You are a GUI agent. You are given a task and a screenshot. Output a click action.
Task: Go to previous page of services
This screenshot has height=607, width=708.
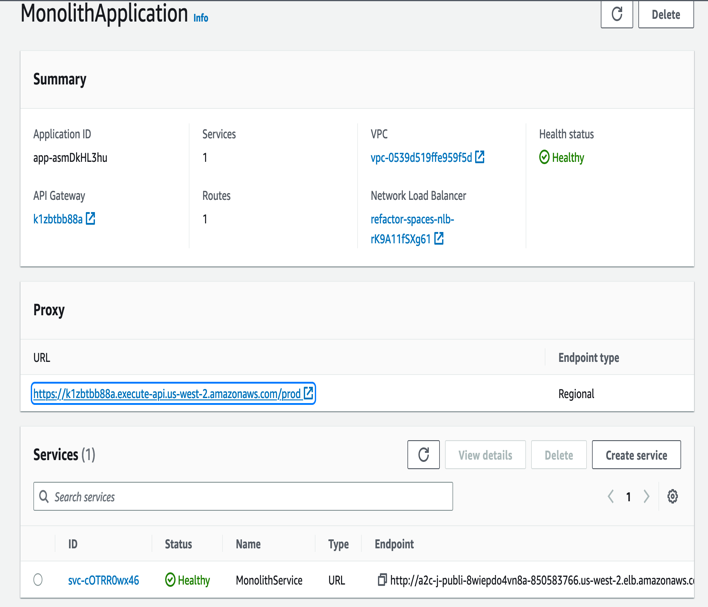coord(610,497)
